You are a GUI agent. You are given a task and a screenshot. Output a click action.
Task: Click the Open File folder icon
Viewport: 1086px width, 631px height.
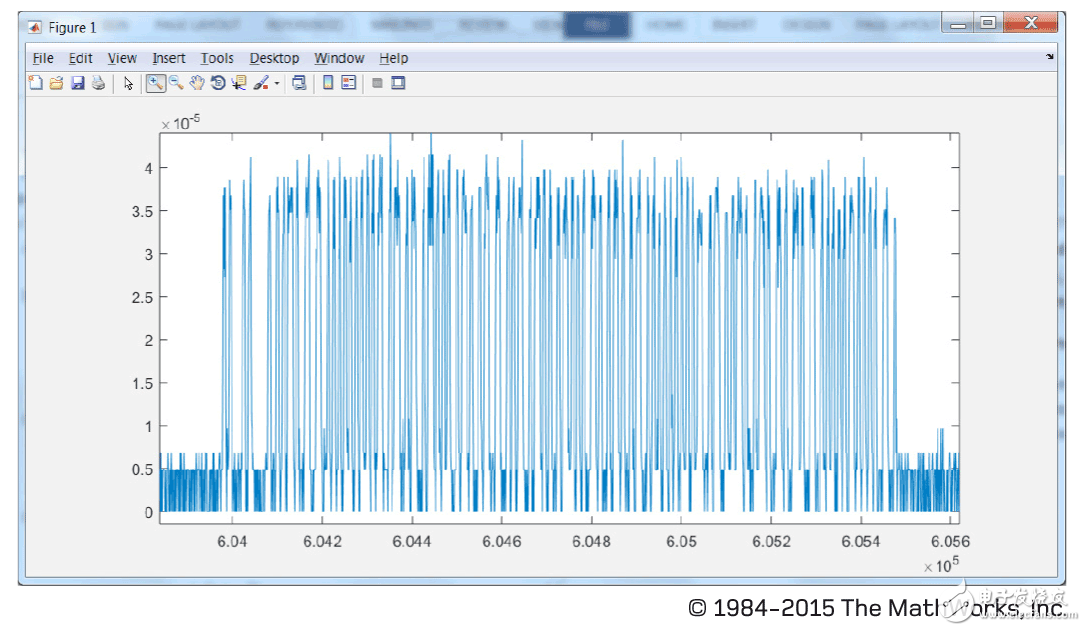(56, 84)
